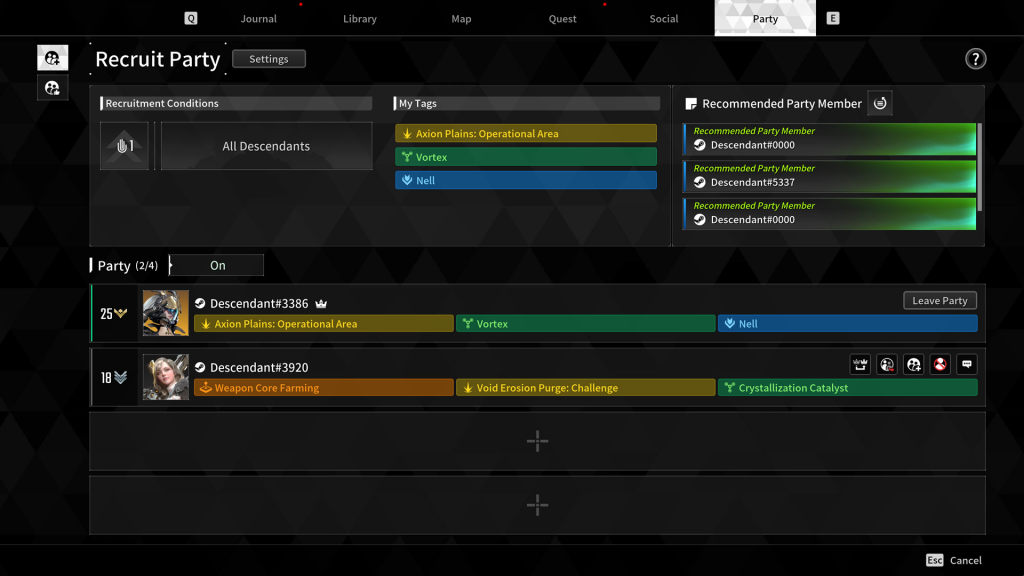Viewport: 1024px width, 576px height.
Task: Refresh the Recommended Party Member list
Action: 880,103
